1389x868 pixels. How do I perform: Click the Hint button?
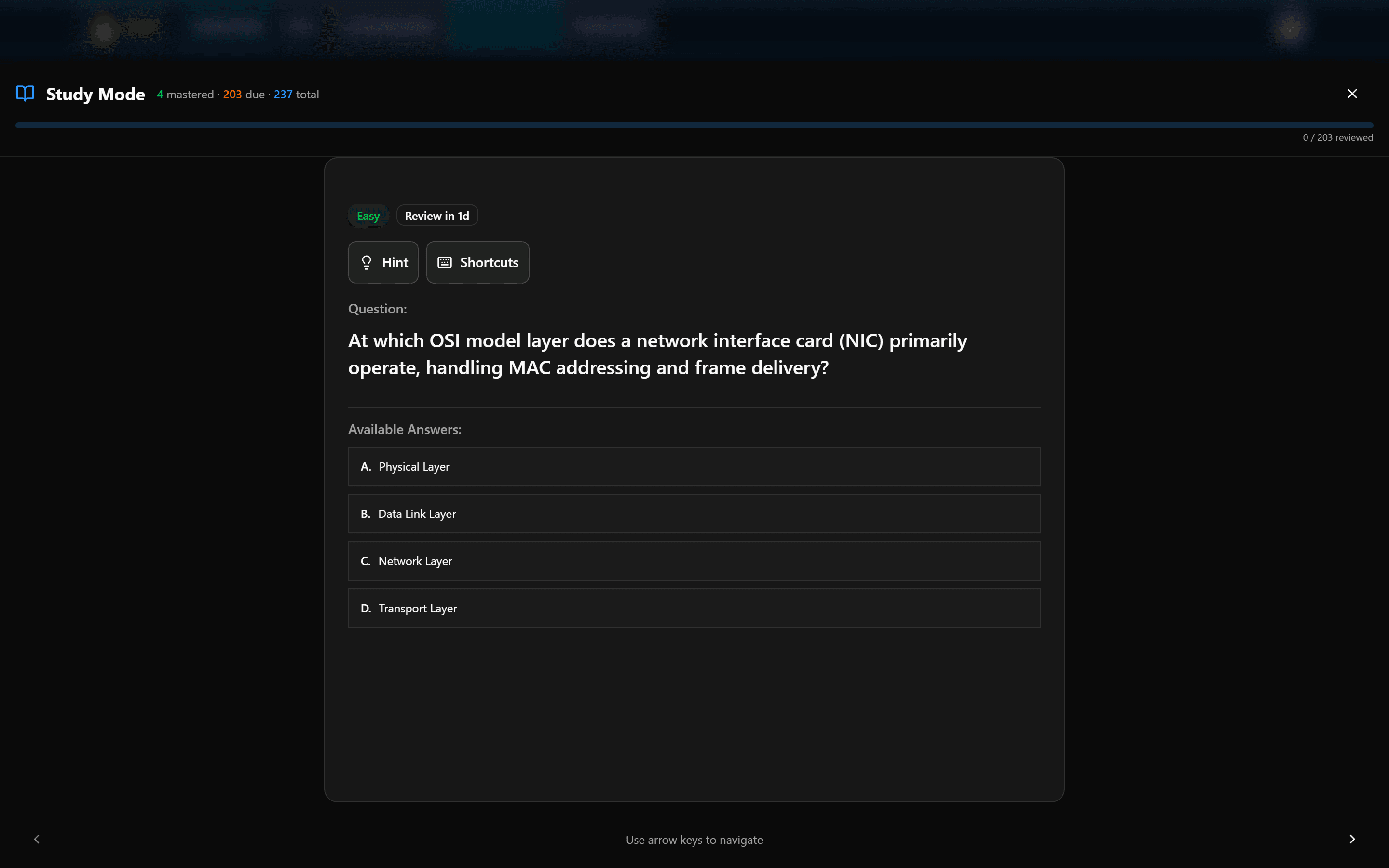(x=383, y=262)
